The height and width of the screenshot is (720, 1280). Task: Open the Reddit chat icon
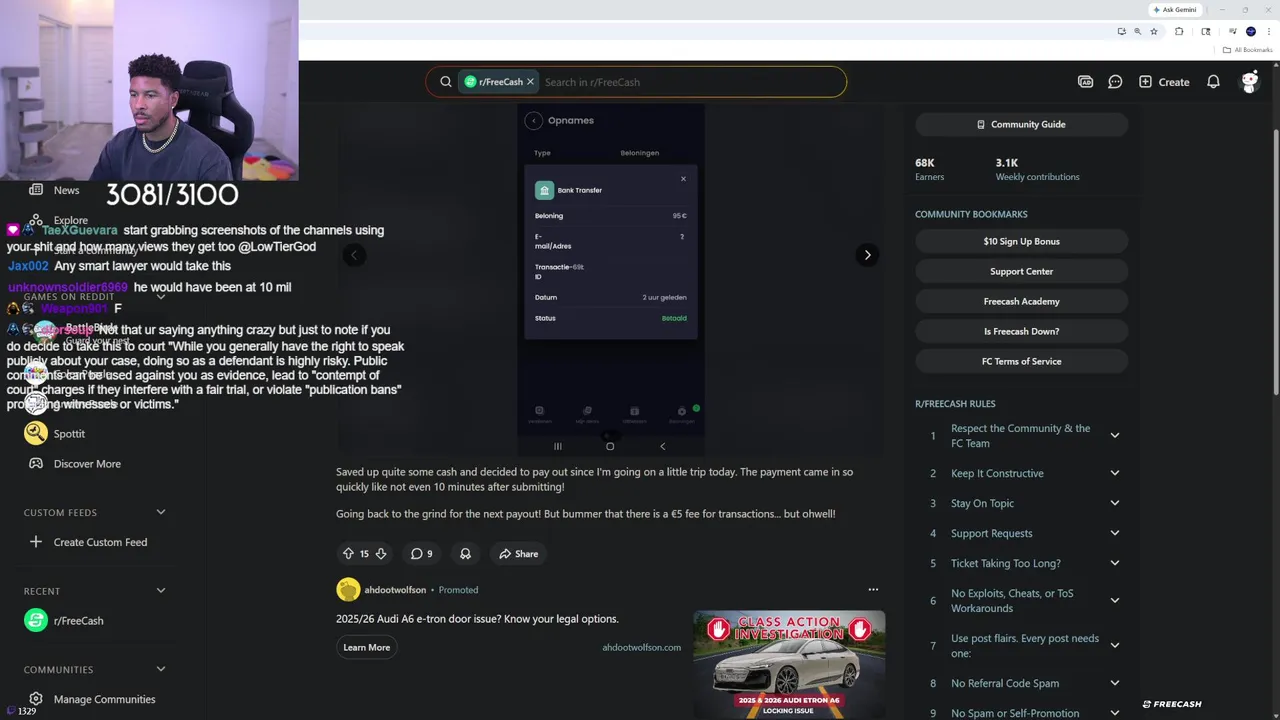[x=1115, y=82]
